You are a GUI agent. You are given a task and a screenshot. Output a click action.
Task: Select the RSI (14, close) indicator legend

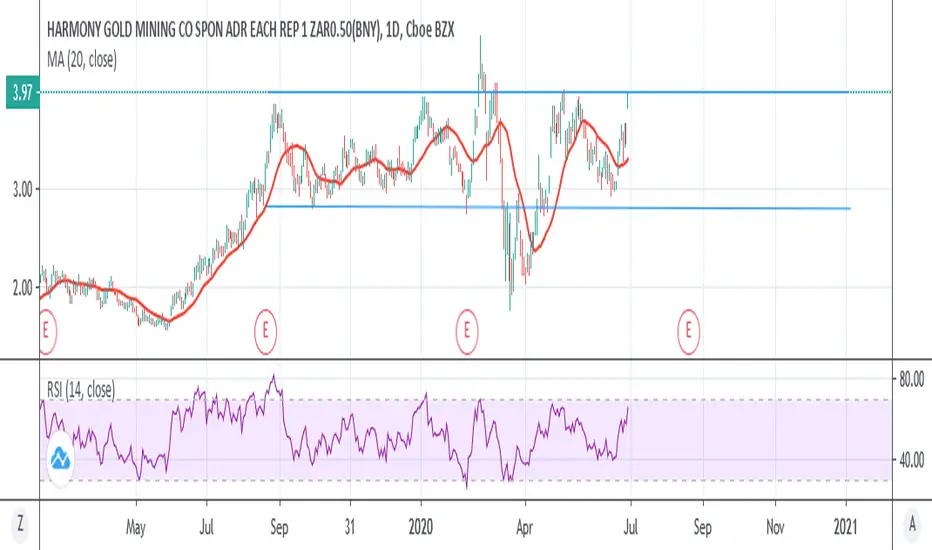[81, 390]
